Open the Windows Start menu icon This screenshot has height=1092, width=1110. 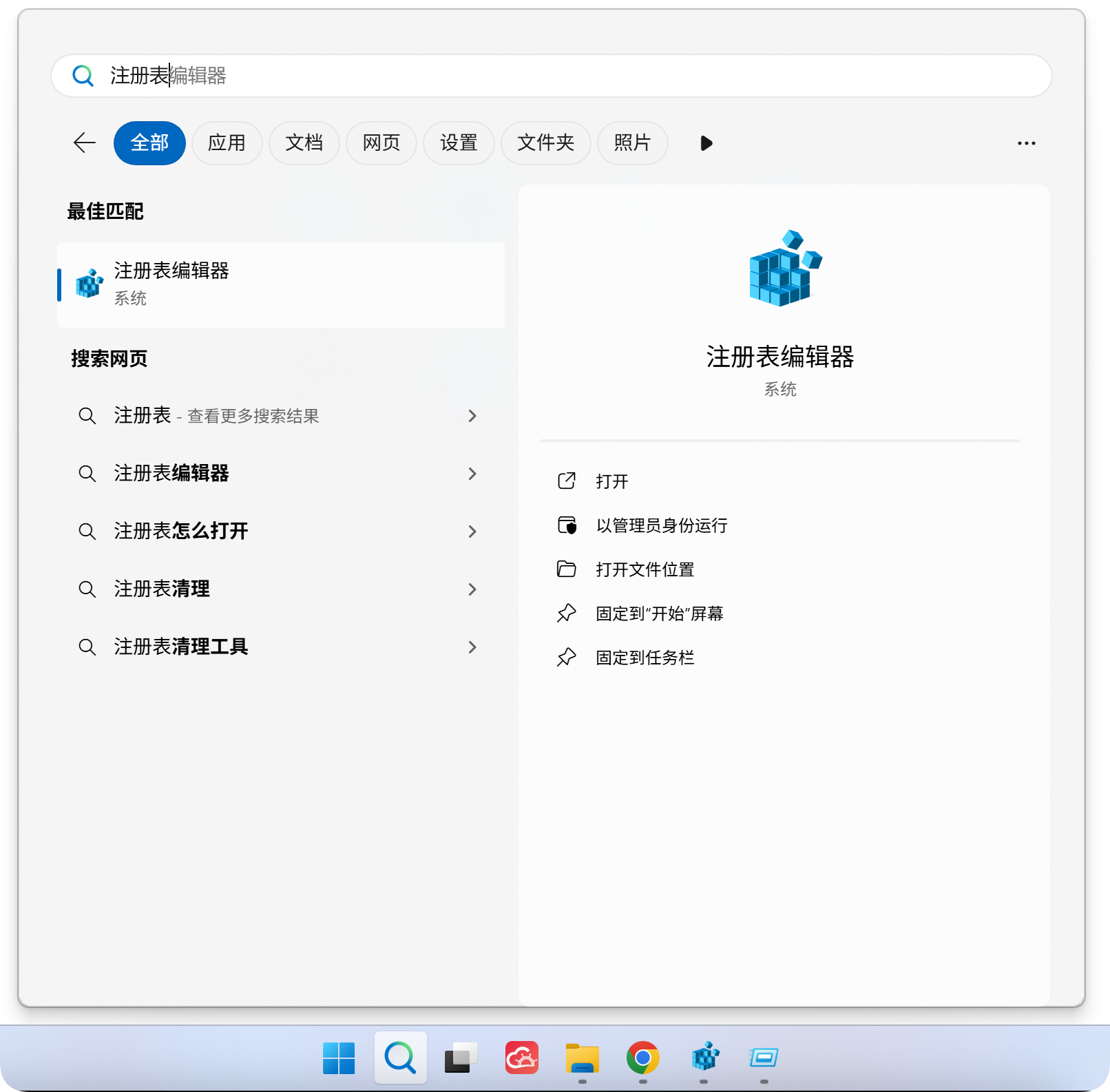click(x=339, y=1058)
